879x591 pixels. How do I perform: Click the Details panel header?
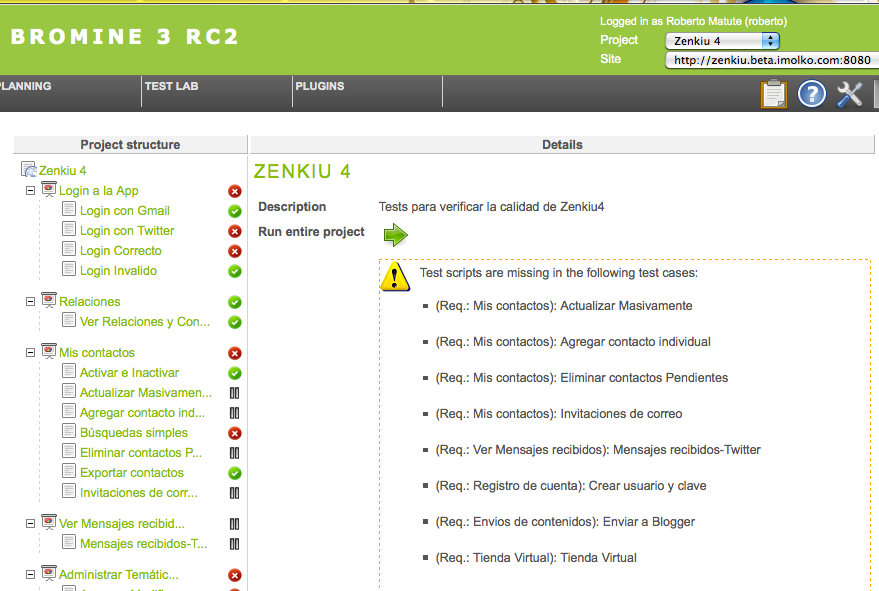tap(562, 145)
